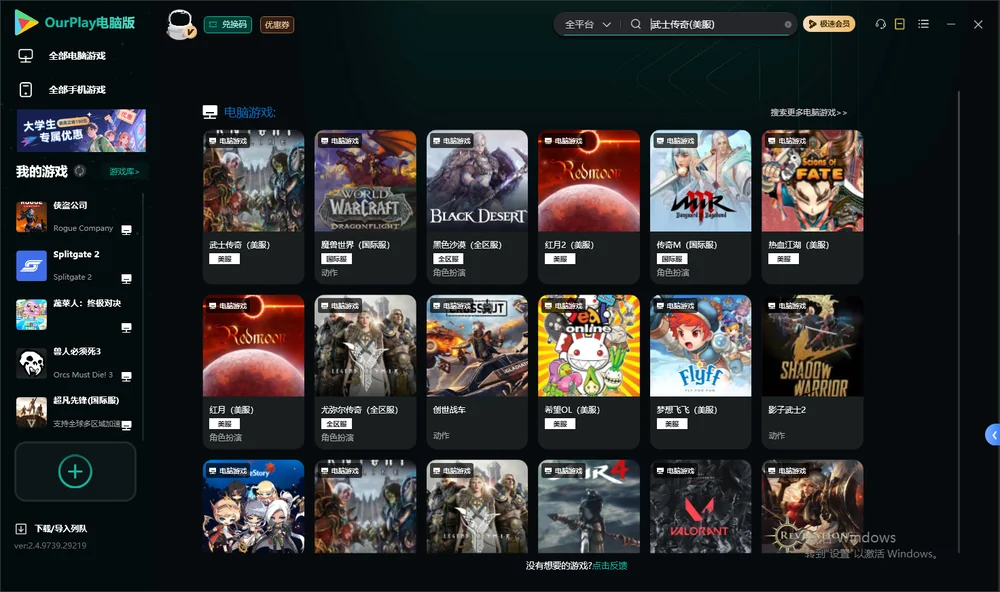Expand the blue side panel arrow

(993, 435)
